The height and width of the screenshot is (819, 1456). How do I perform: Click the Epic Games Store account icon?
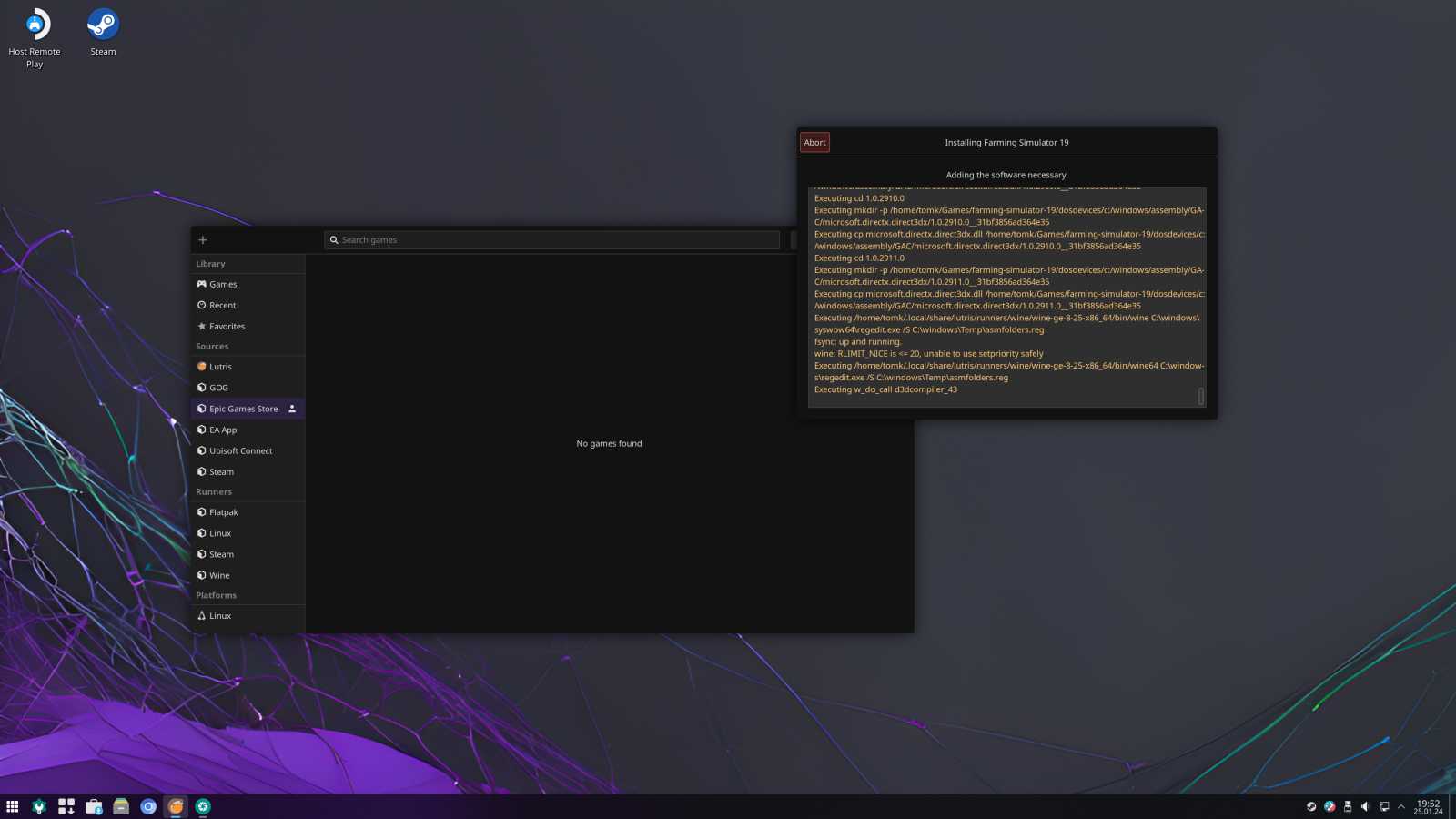292,409
